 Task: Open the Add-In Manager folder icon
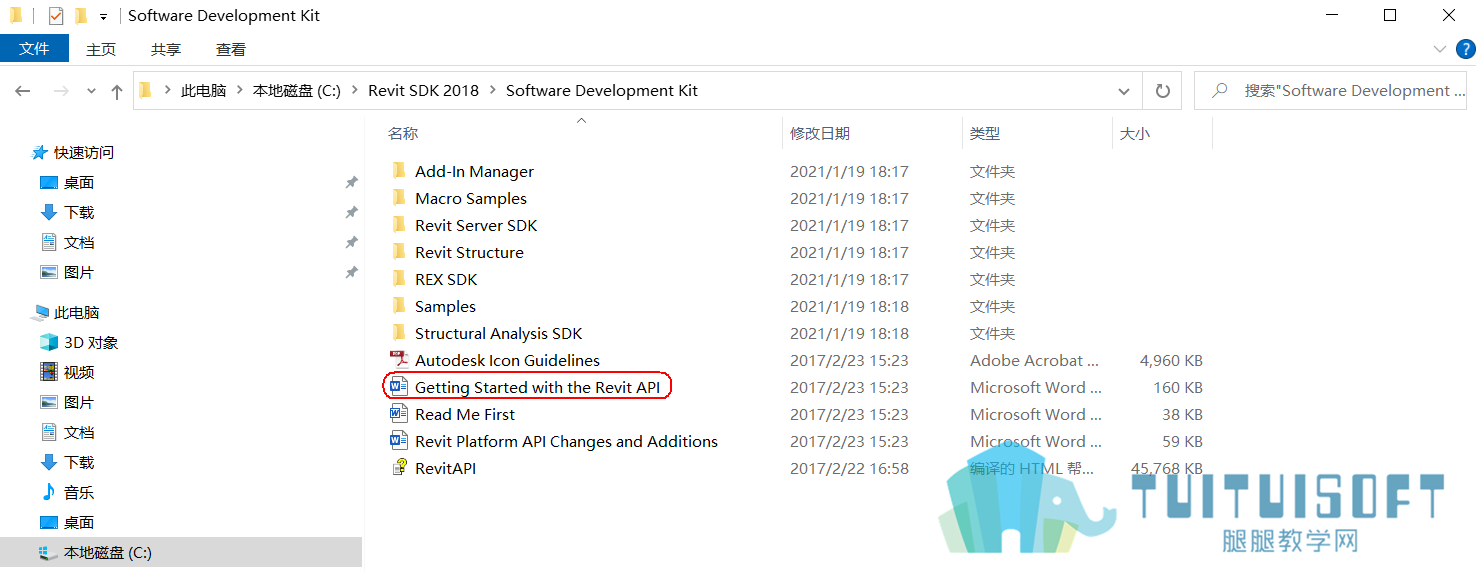(399, 171)
